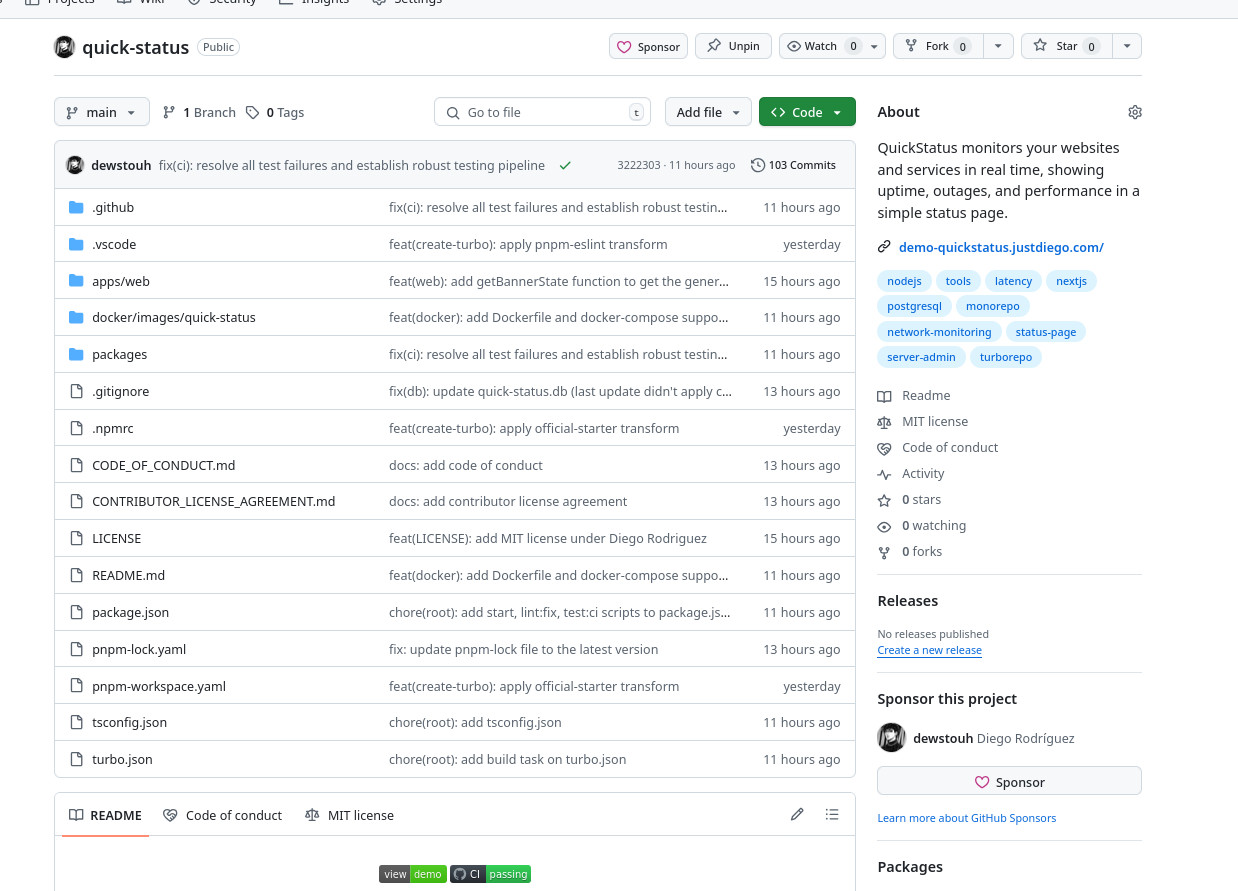1238x891 pixels.
Task: Click the postgresql topic tag
Action: (x=914, y=306)
